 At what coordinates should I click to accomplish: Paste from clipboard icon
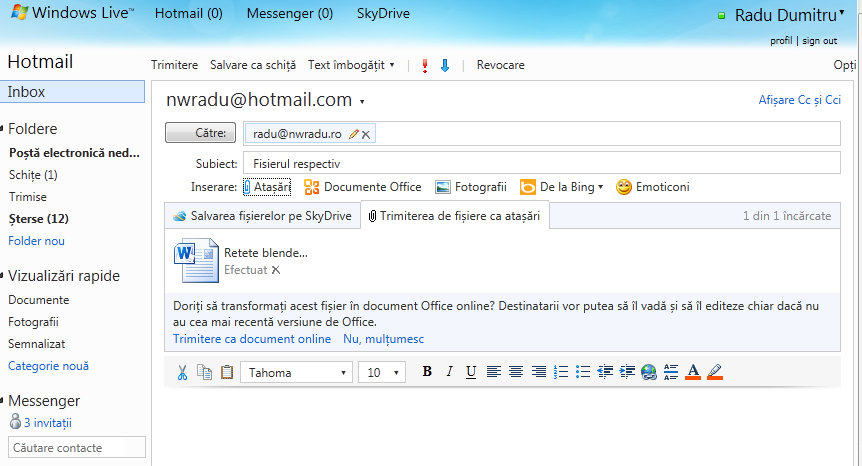click(226, 372)
